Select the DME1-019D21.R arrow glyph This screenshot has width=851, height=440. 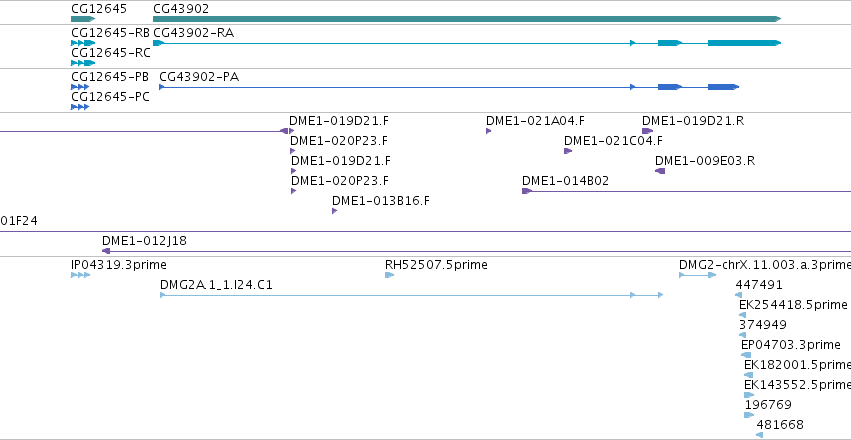(647, 131)
